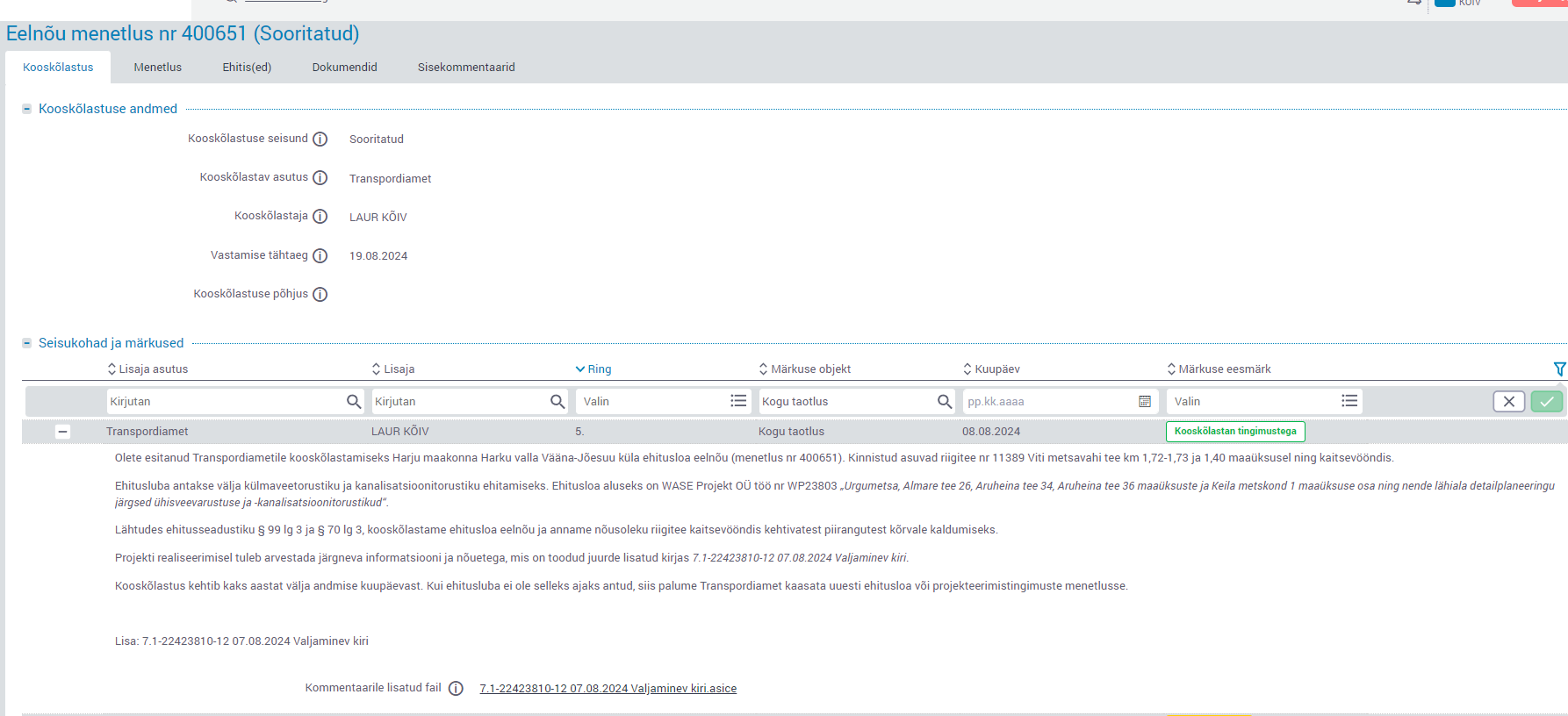
Task: Click the Kooskõlastan tingimustega status badge
Action: point(1235,432)
